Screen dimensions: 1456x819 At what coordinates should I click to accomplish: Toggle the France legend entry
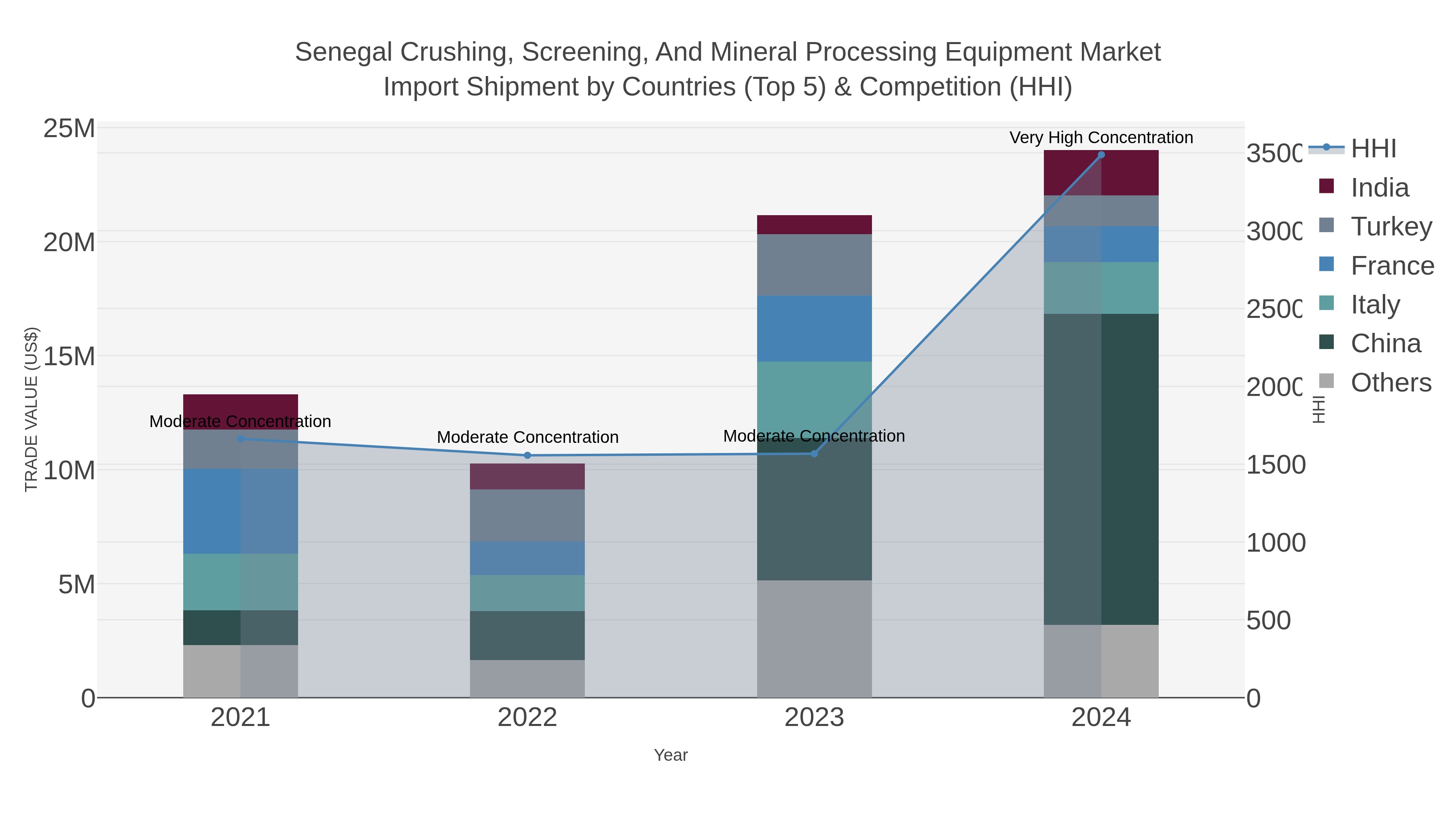[x=1376, y=266]
